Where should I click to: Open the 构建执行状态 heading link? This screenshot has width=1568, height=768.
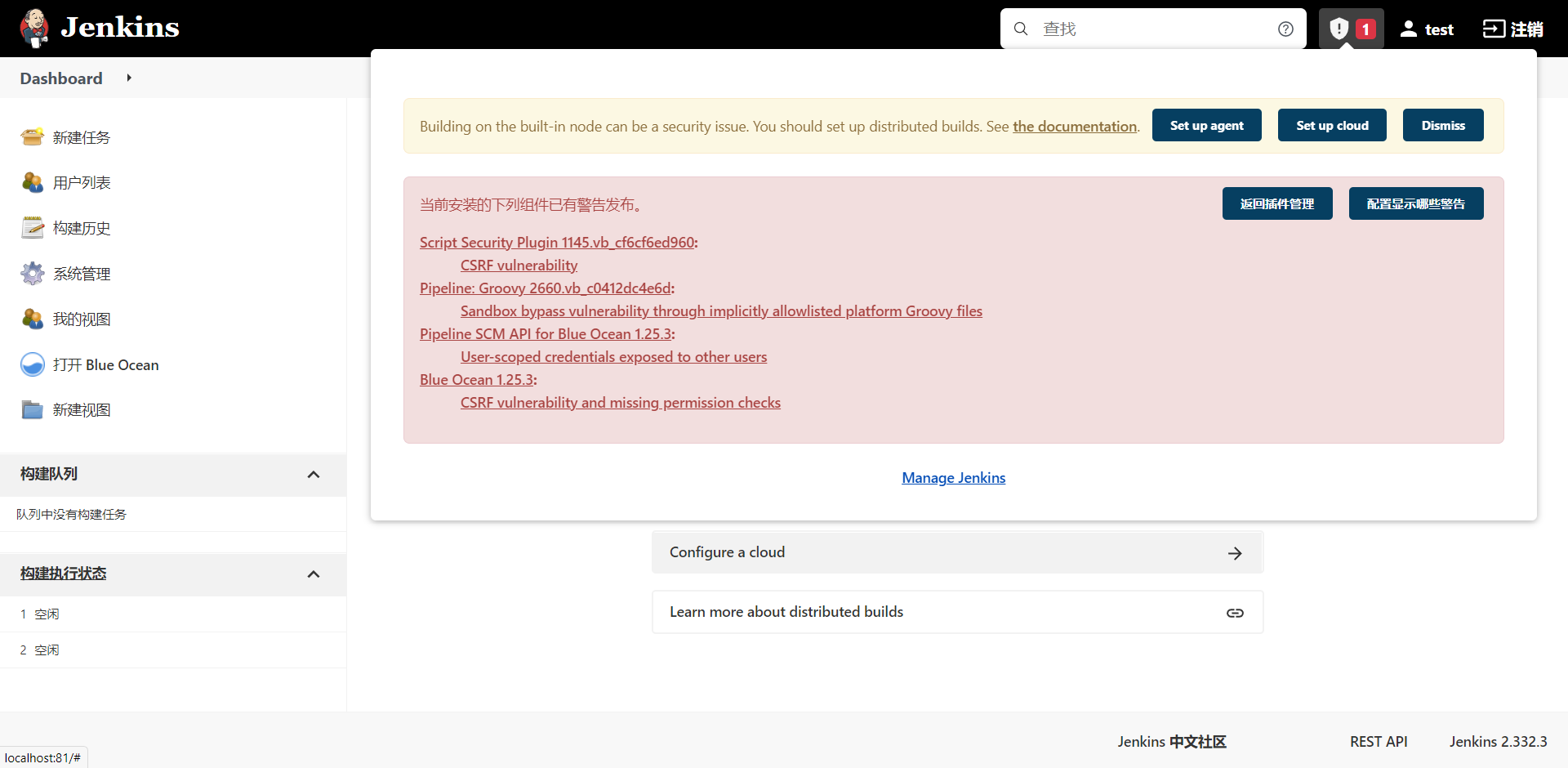click(64, 574)
